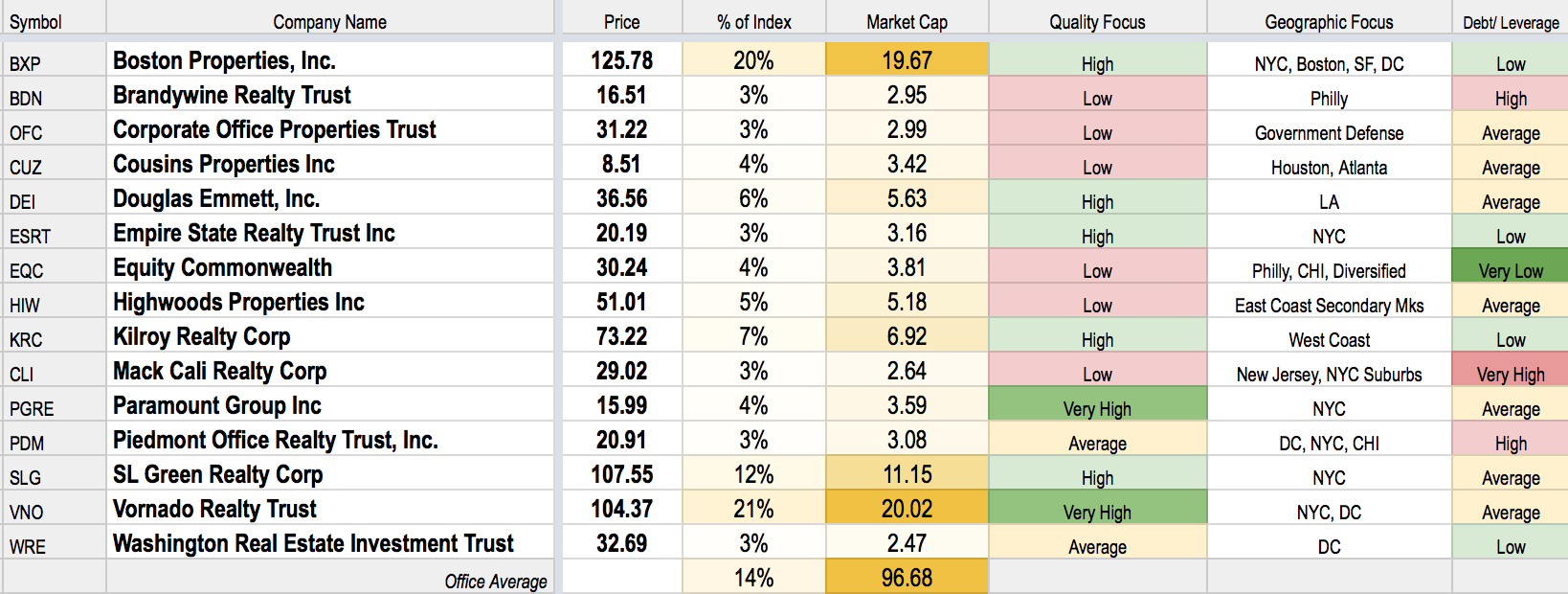This screenshot has height=594, width=1568.
Task: Click the Boston Properties, Inc. cell
Action: click(x=330, y=59)
